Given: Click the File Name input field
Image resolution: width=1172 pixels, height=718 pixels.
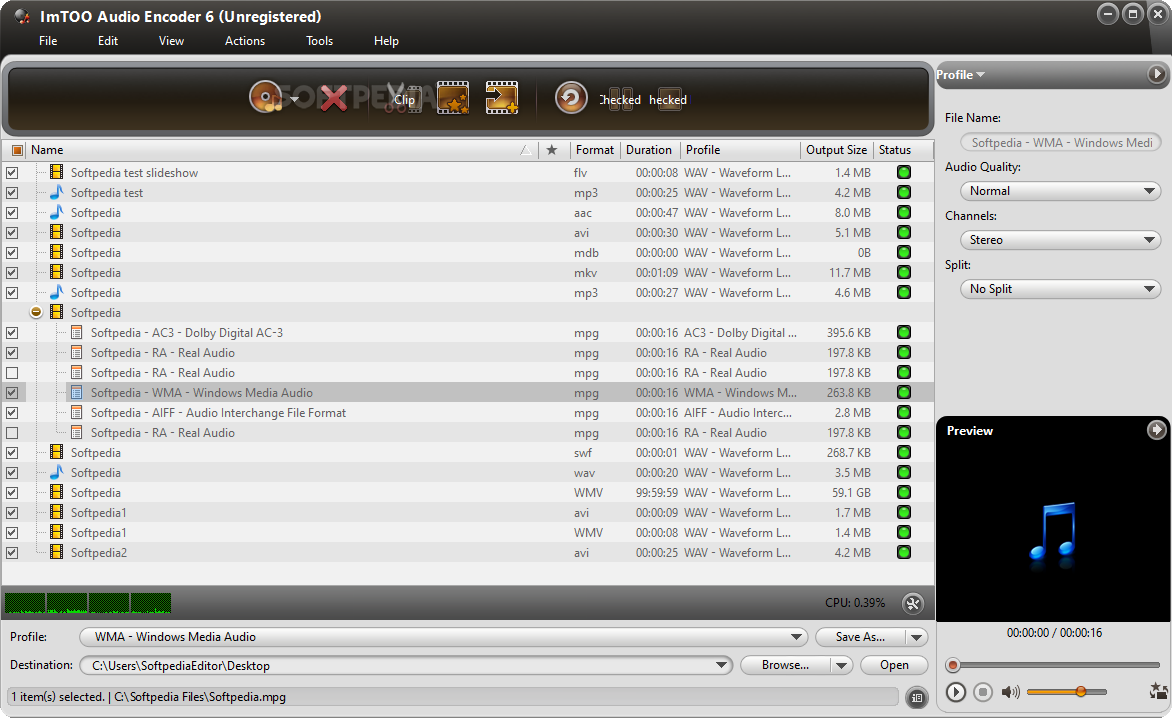Looking at the screenshot, I should coord(1060,142).
